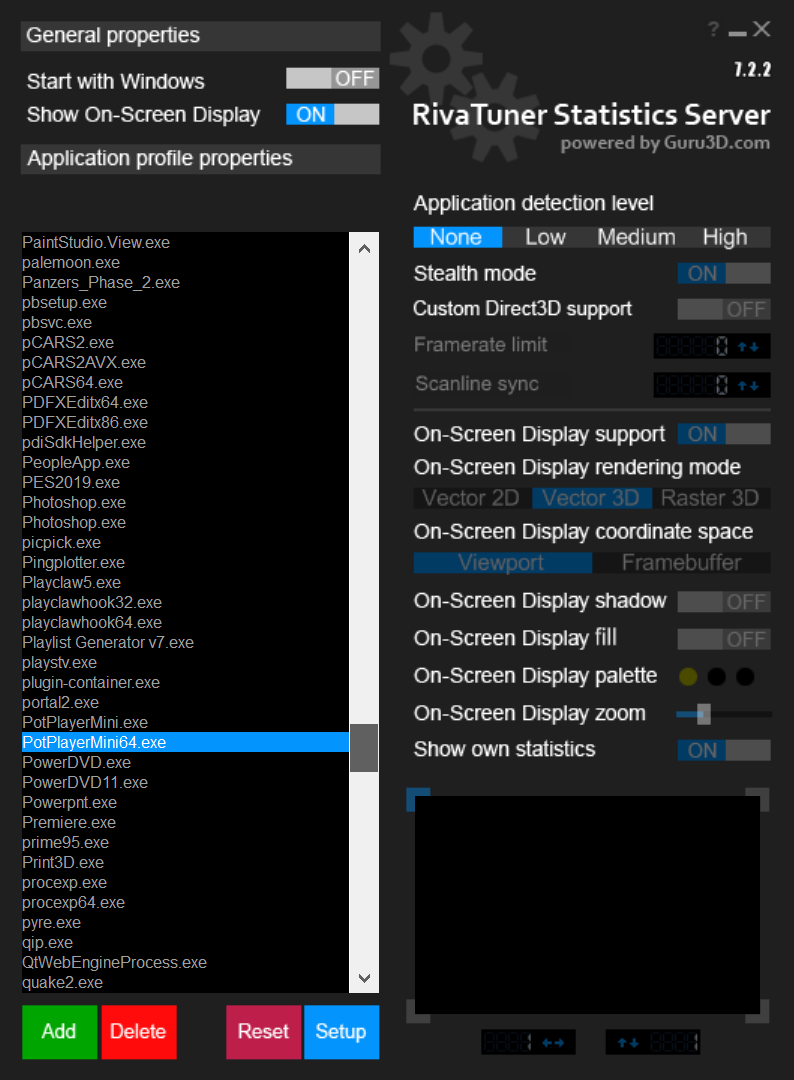Set detection level to High
The width and height of the screenshot is (794, 1080).
pyautogui.click(x=725, y=237)
